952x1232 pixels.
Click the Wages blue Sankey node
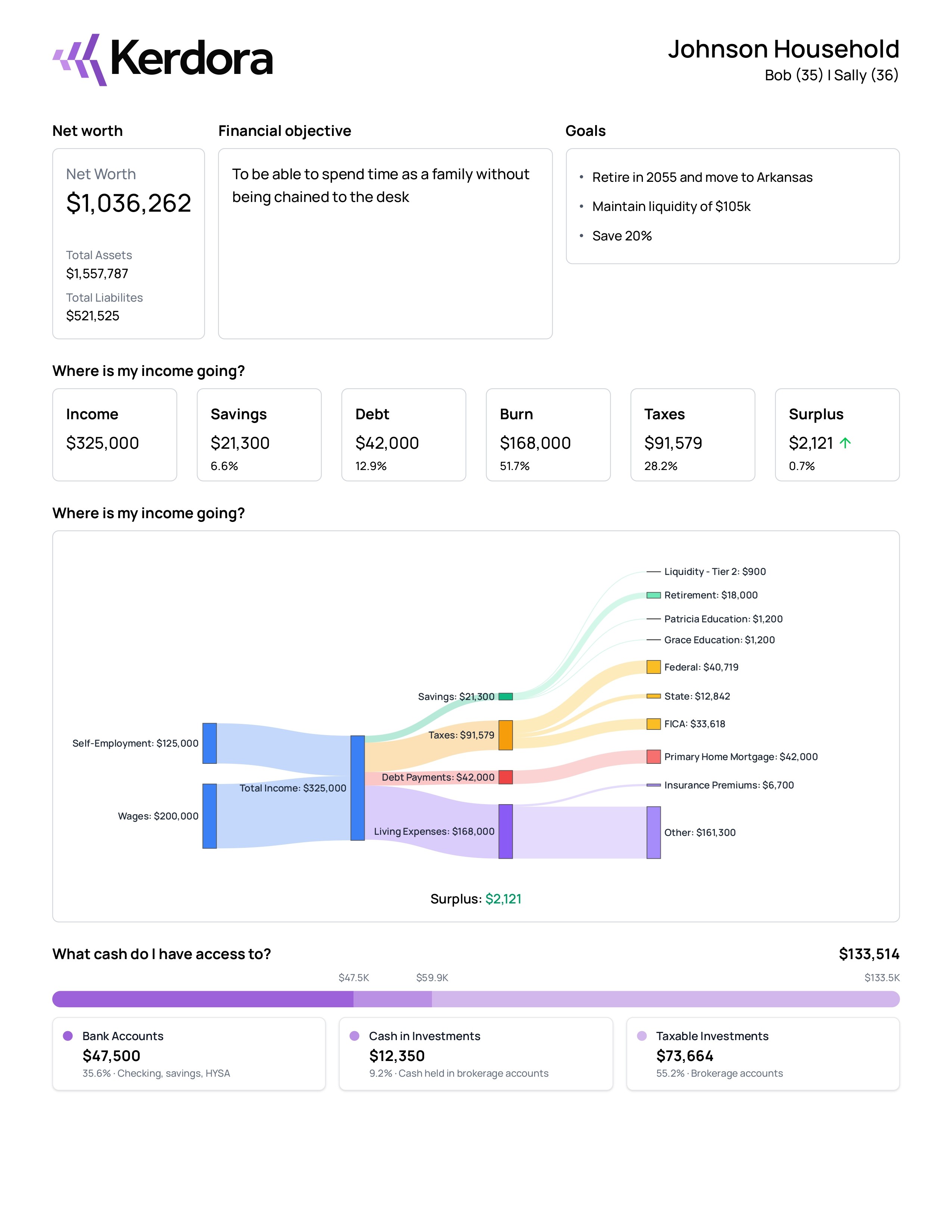209,816
